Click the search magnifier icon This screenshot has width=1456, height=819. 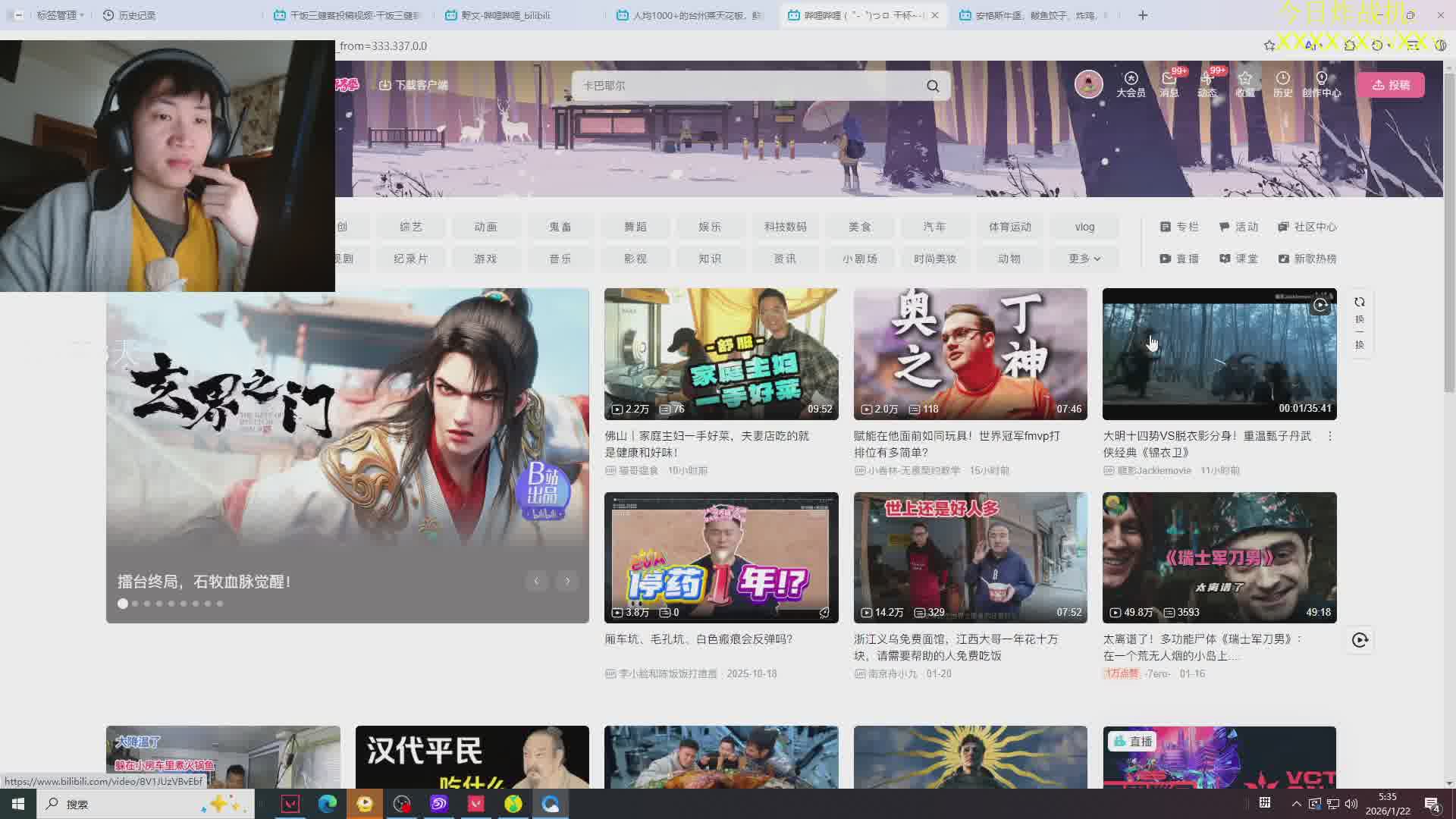pyautogui.click(x=933, y=86)
